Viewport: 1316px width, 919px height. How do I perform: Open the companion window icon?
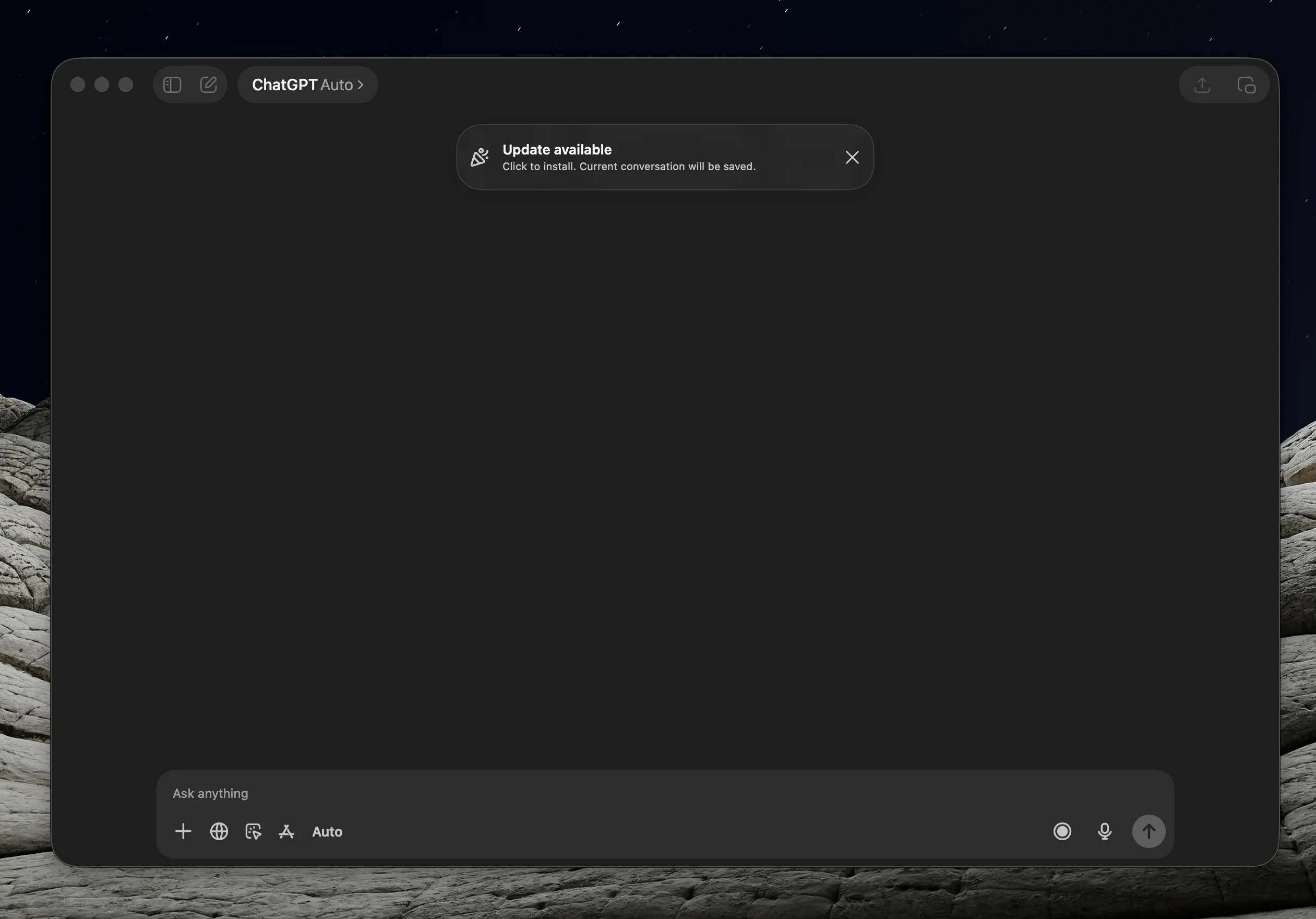click(x=1246, y=85)
